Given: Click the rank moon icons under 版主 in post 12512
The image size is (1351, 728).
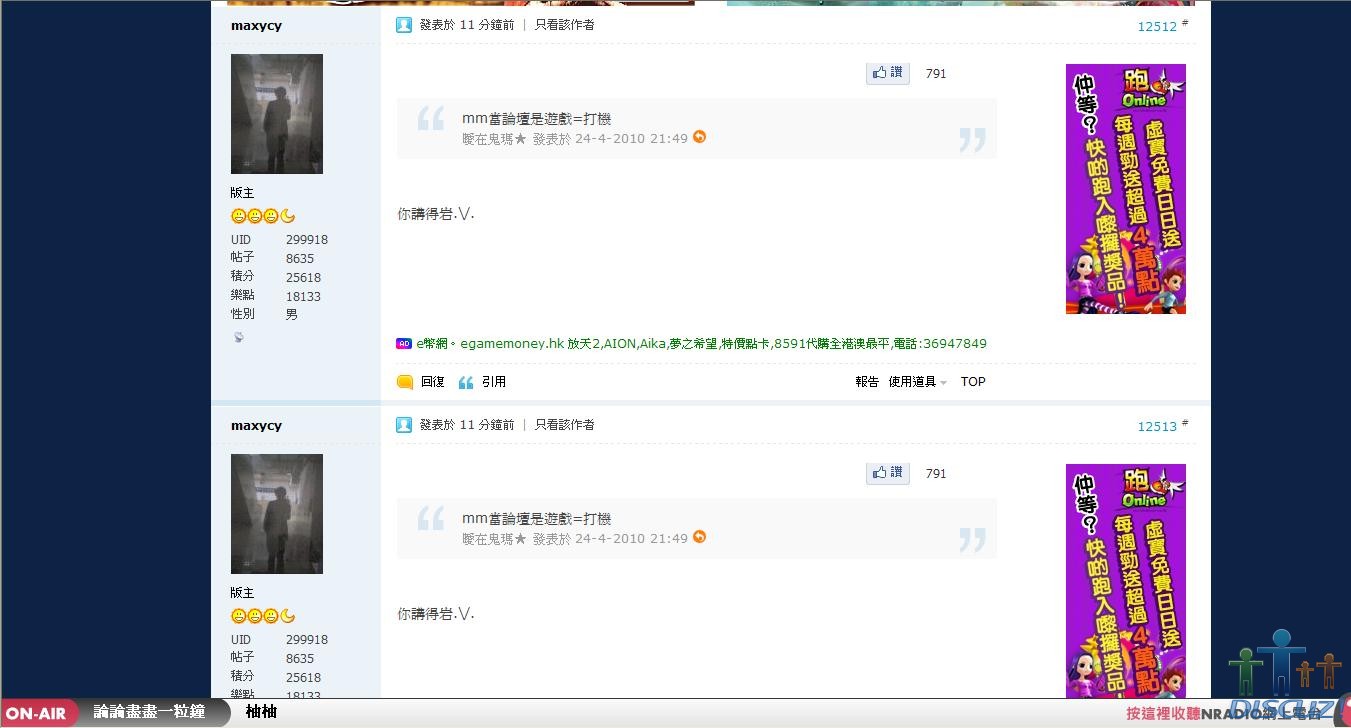Looking at the screenshot, I should (x=263, y=216).
